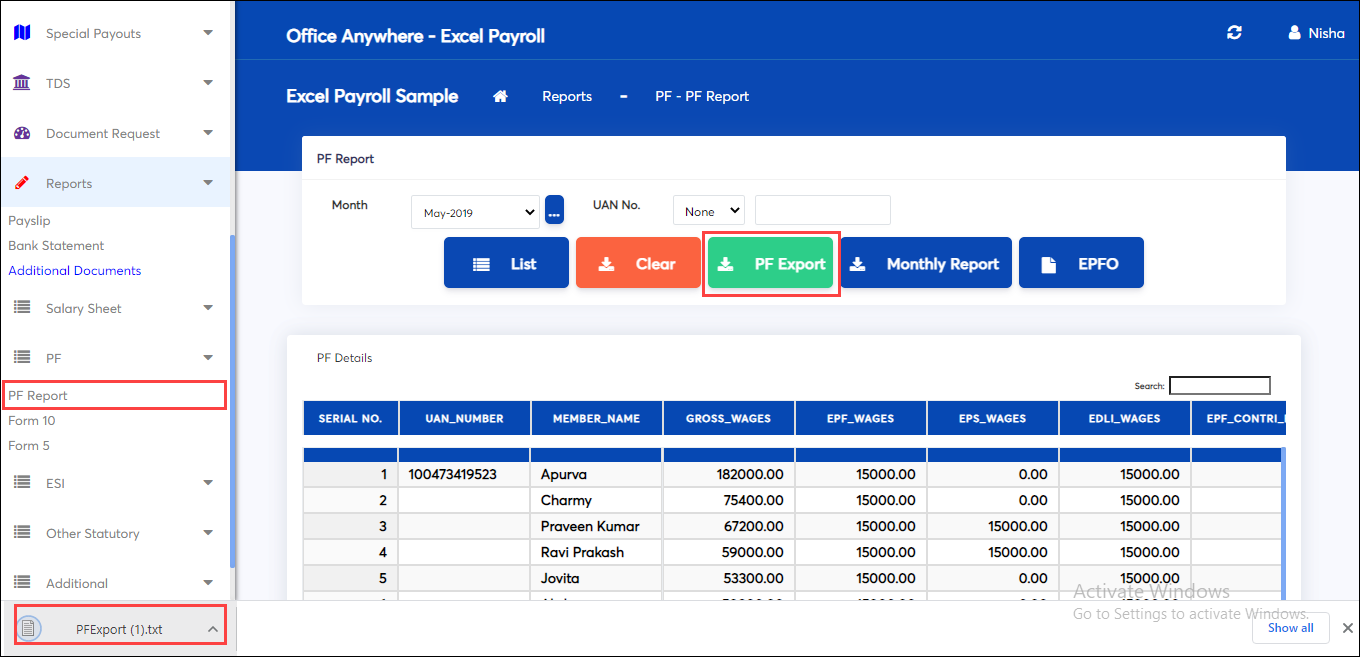Select PF Report in the sidebar
The width and height of the screenshot is (1360, 657).
pyautogui.click(x=38, y=395)
